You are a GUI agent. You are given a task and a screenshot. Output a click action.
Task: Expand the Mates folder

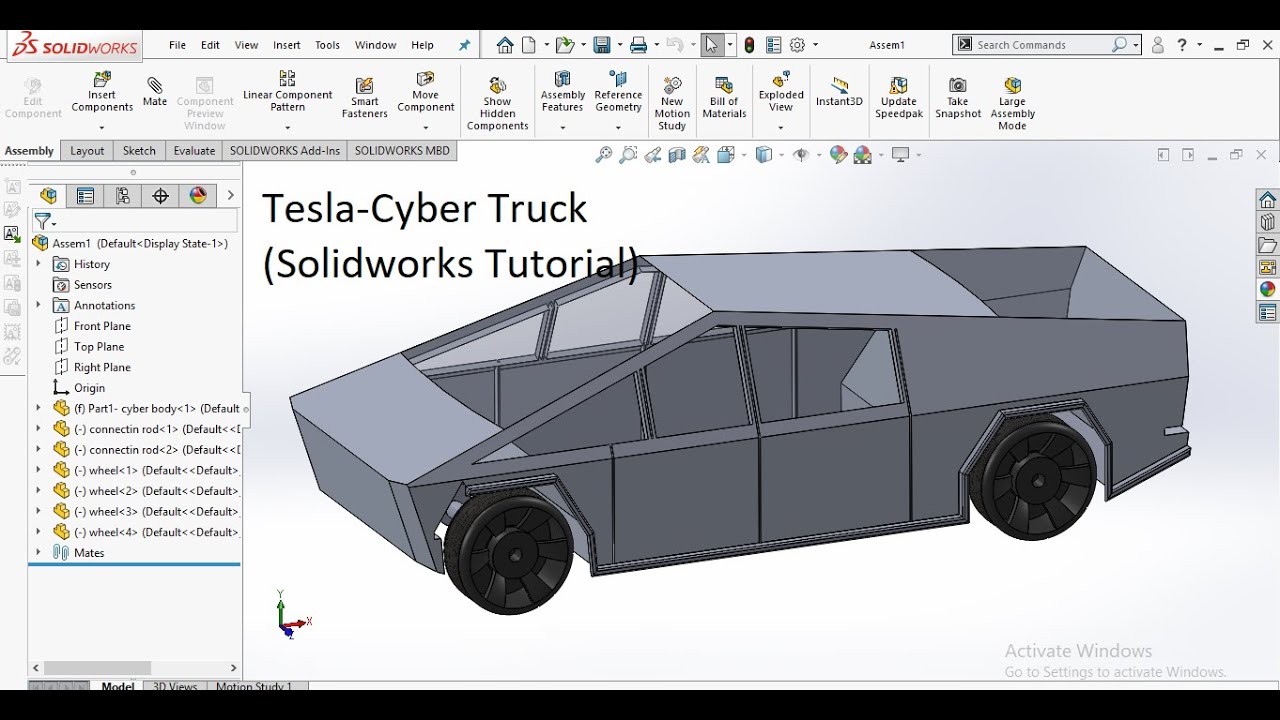pyautogui.click(x=38, y=552)
